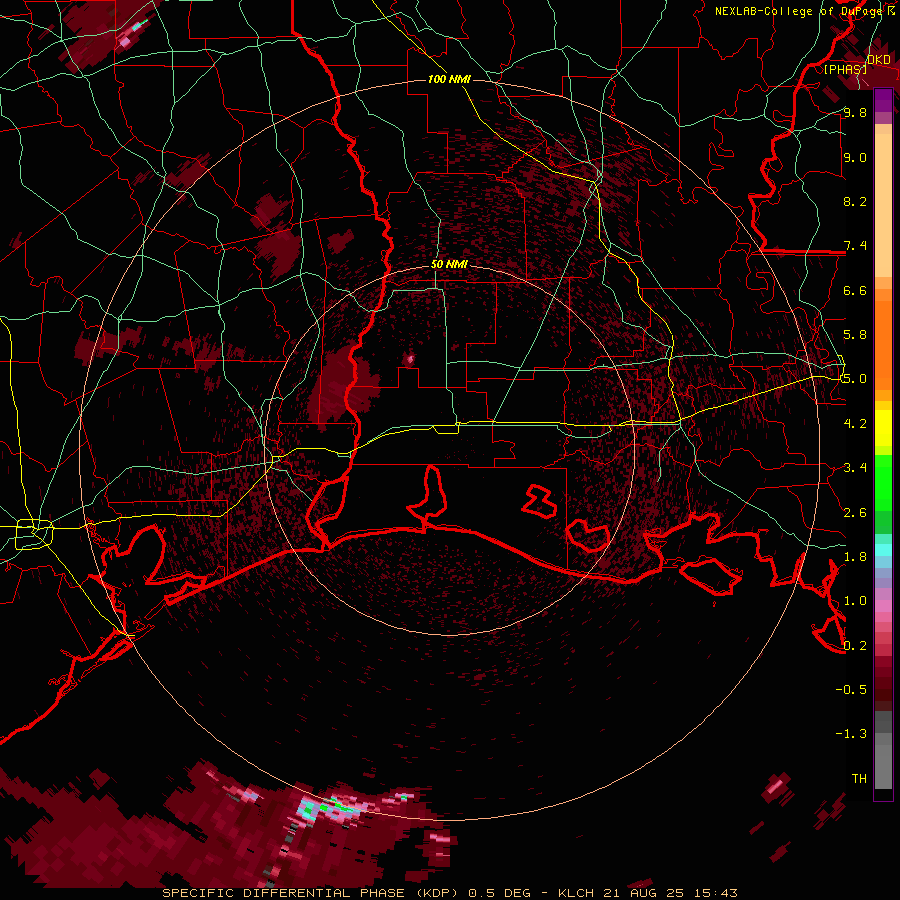Click the yellow band on the KDP color bar

point(883,428)
